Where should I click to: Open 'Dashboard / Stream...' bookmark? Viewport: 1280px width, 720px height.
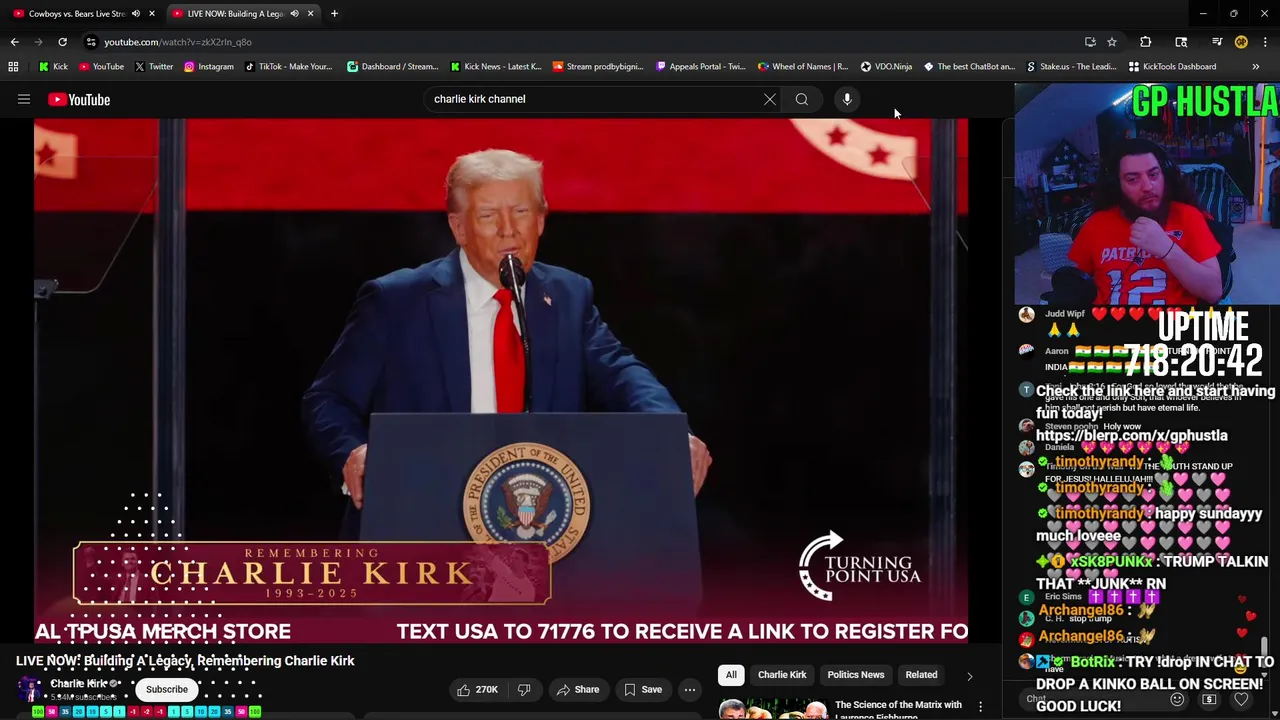pos(393,66)
